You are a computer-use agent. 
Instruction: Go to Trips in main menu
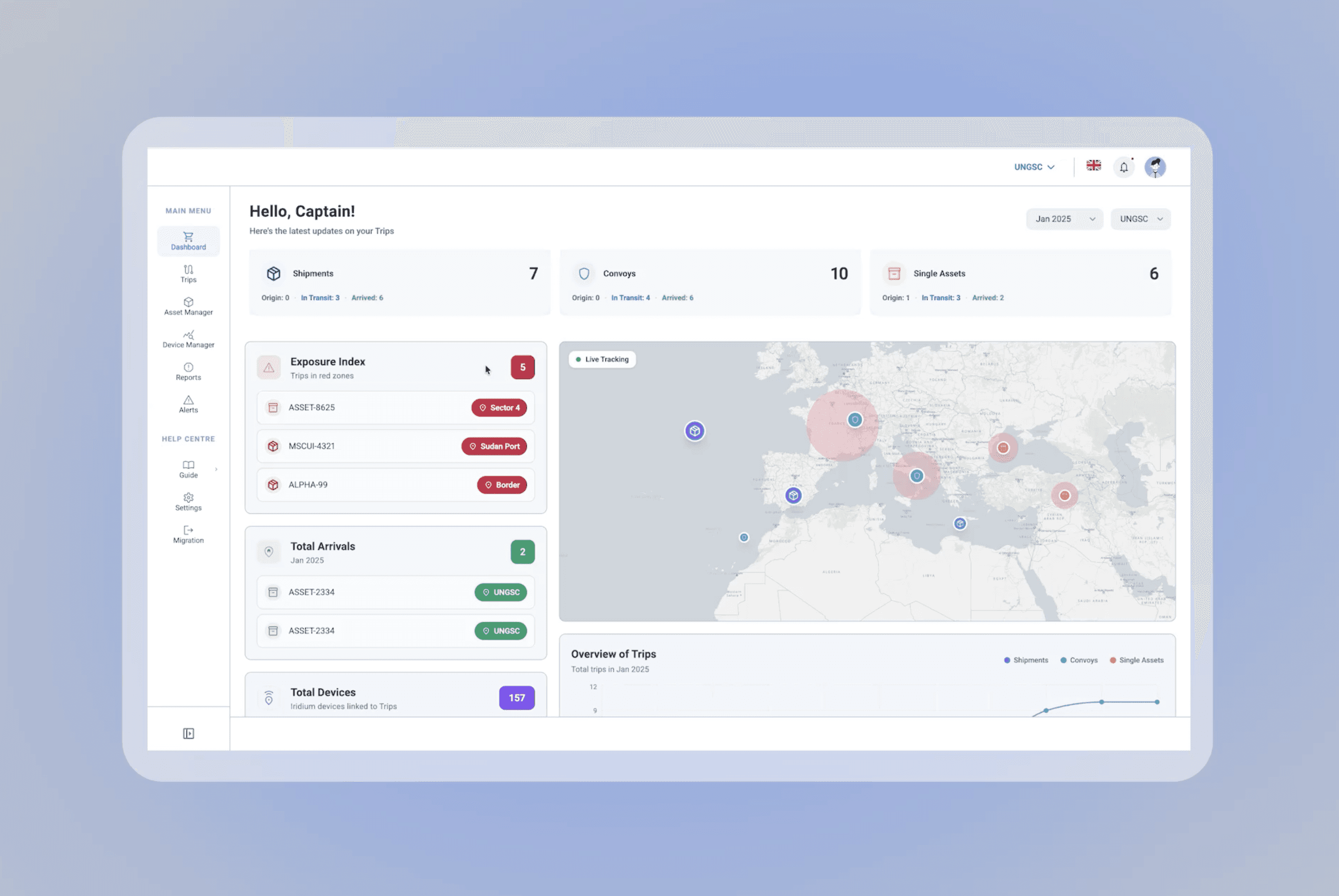(188, 274)
